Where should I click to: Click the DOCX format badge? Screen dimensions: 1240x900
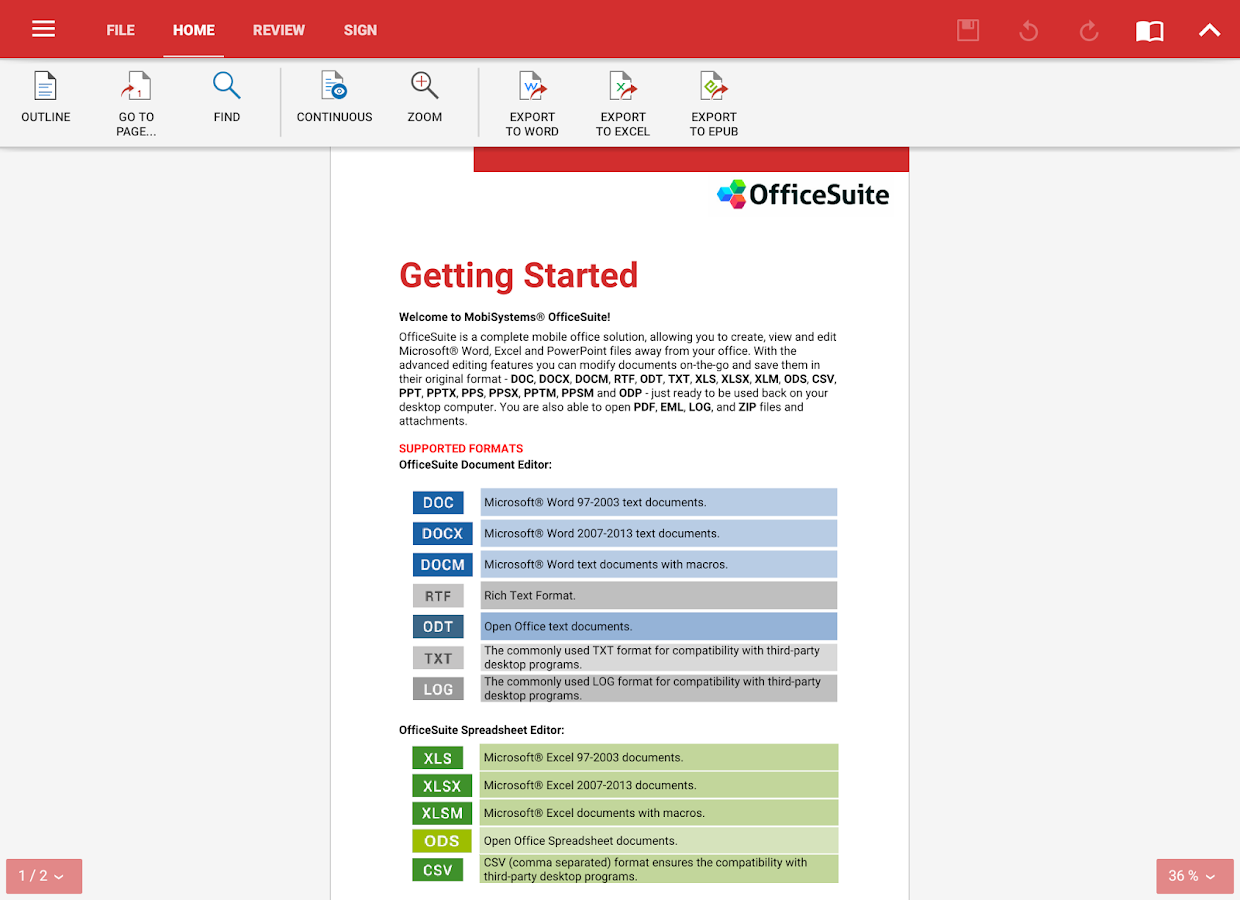point(442,533)
